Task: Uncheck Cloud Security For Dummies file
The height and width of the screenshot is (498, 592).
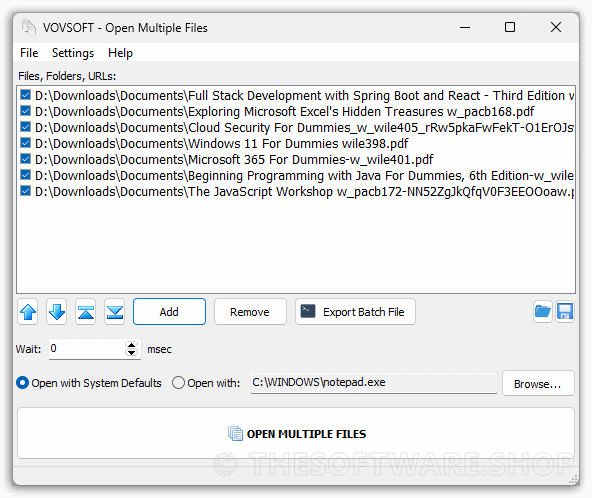Action: 26,127
